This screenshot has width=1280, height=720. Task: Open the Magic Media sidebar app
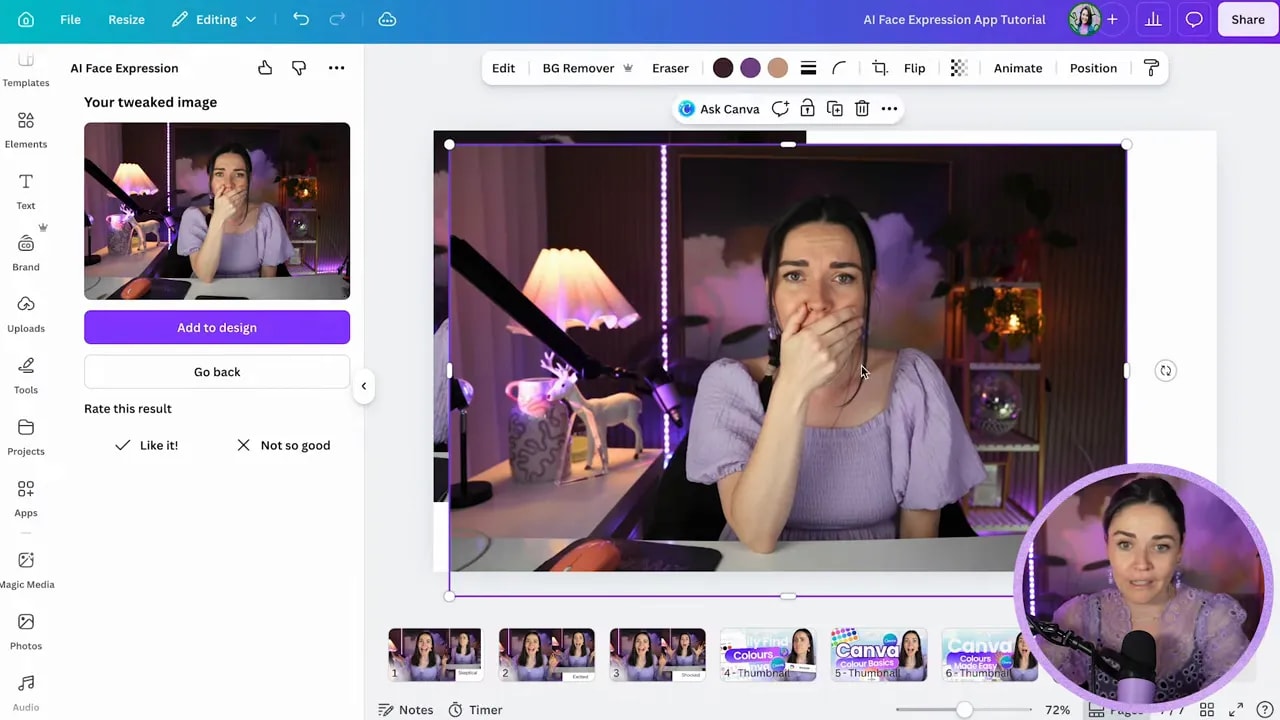pyautogui.click(x=26, y=570)
